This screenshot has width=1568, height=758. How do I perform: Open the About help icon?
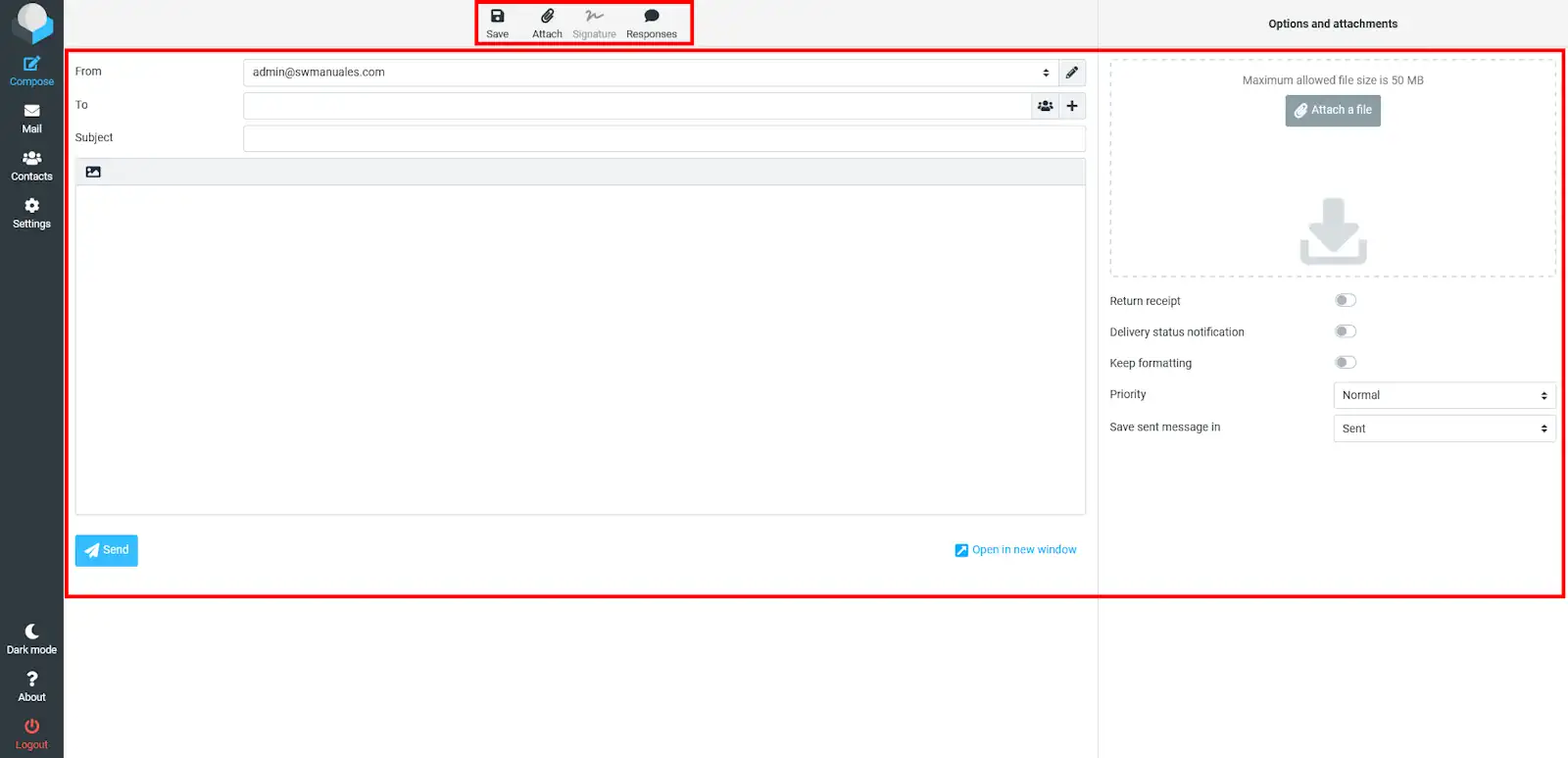31,686
